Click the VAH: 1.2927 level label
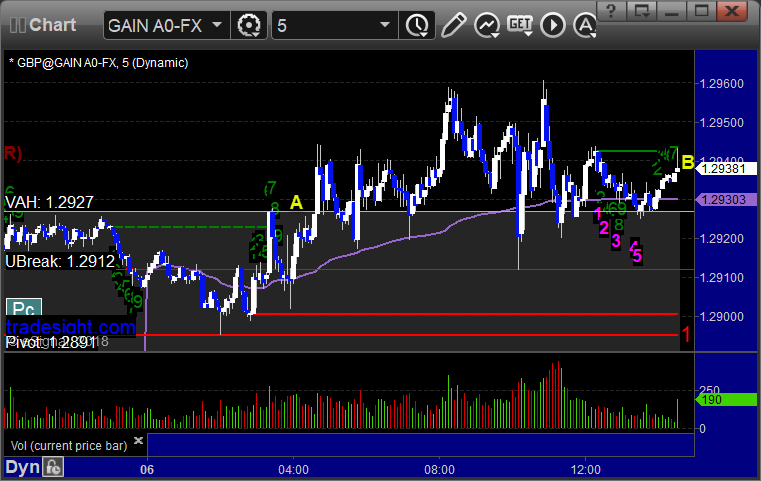This screenshot has height=481, width=761. pyautogui.click(x=49, y=202)
